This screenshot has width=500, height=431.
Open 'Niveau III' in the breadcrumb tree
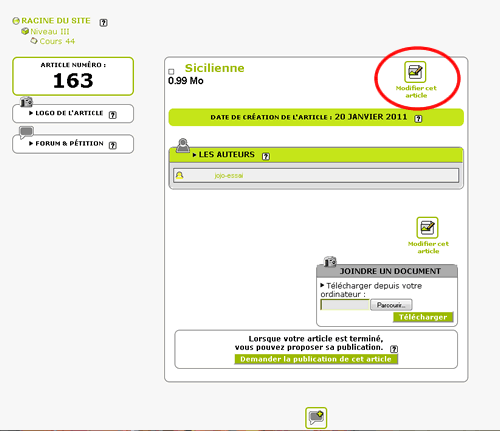tap(50, 32)
